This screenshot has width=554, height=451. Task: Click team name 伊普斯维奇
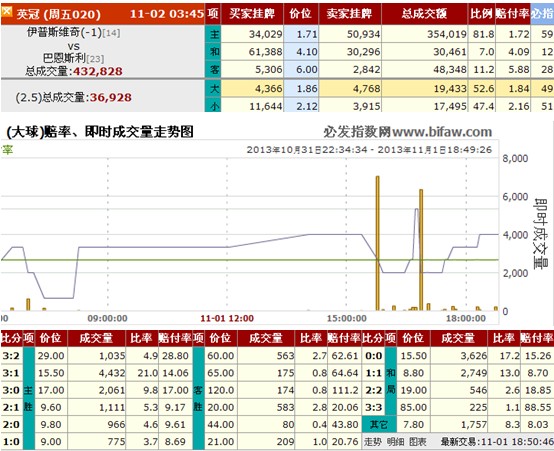[x=54, y=33]
